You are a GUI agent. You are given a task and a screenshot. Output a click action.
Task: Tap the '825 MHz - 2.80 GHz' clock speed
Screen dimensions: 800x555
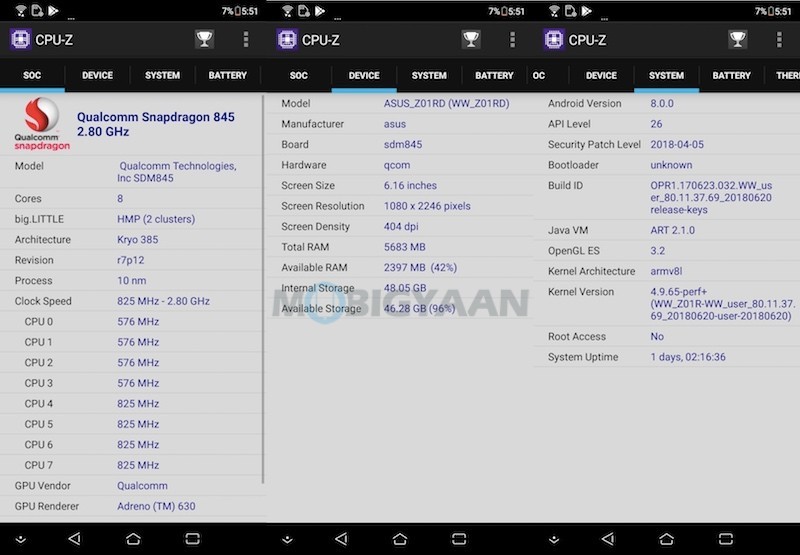tap(163, 301)
